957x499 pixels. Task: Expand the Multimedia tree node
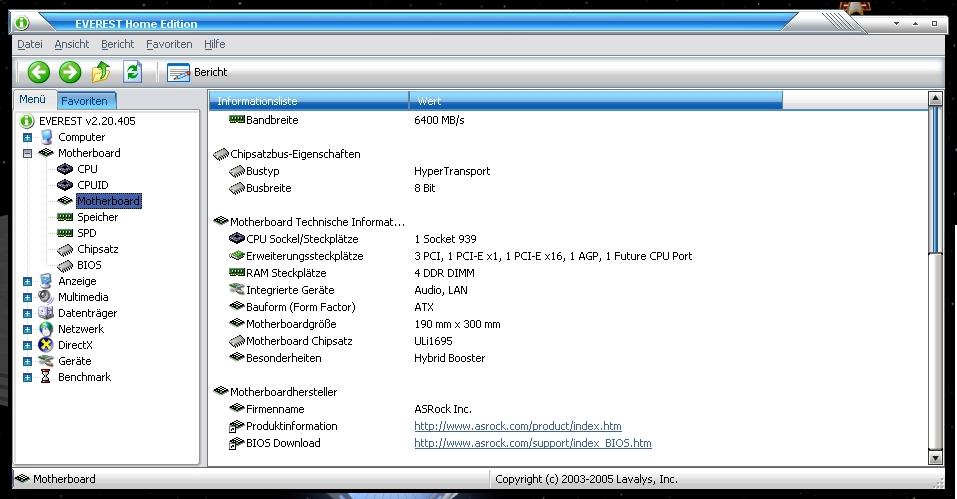coord(28,297)
